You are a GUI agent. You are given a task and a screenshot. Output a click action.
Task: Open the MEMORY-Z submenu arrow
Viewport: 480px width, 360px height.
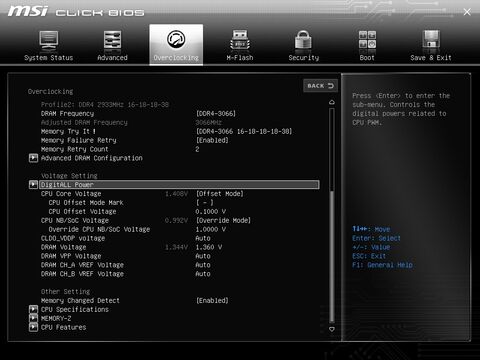tap(33, 318)
